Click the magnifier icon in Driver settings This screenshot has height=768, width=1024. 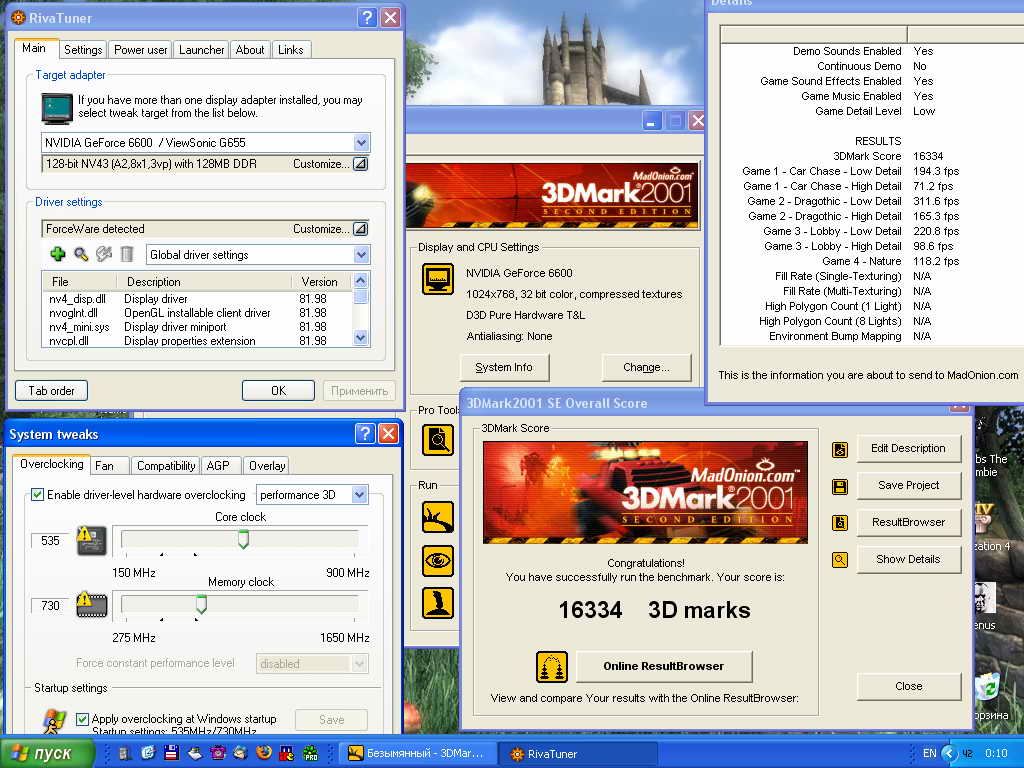tap(81, 254)
